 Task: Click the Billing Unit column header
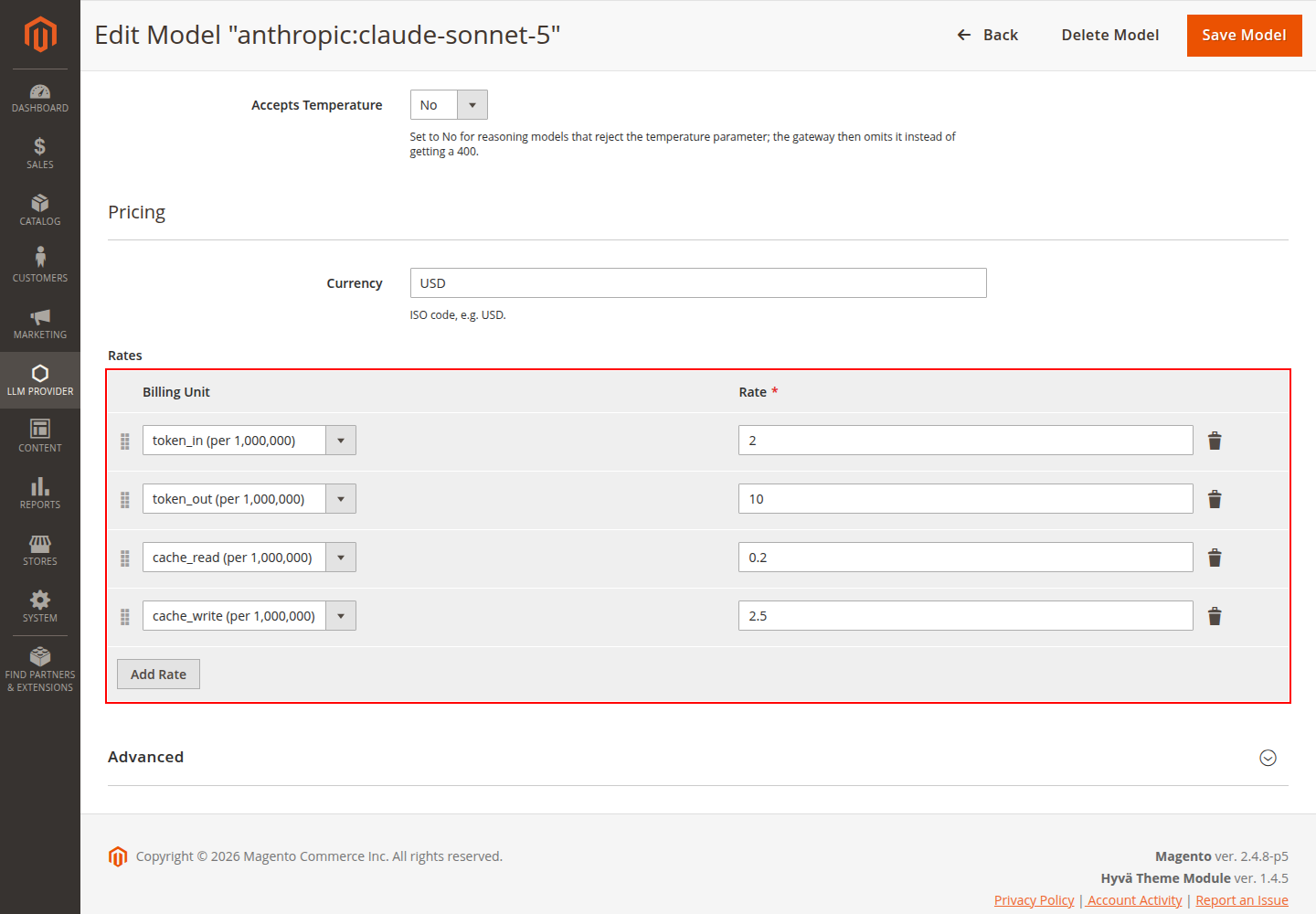coord(176,392)
